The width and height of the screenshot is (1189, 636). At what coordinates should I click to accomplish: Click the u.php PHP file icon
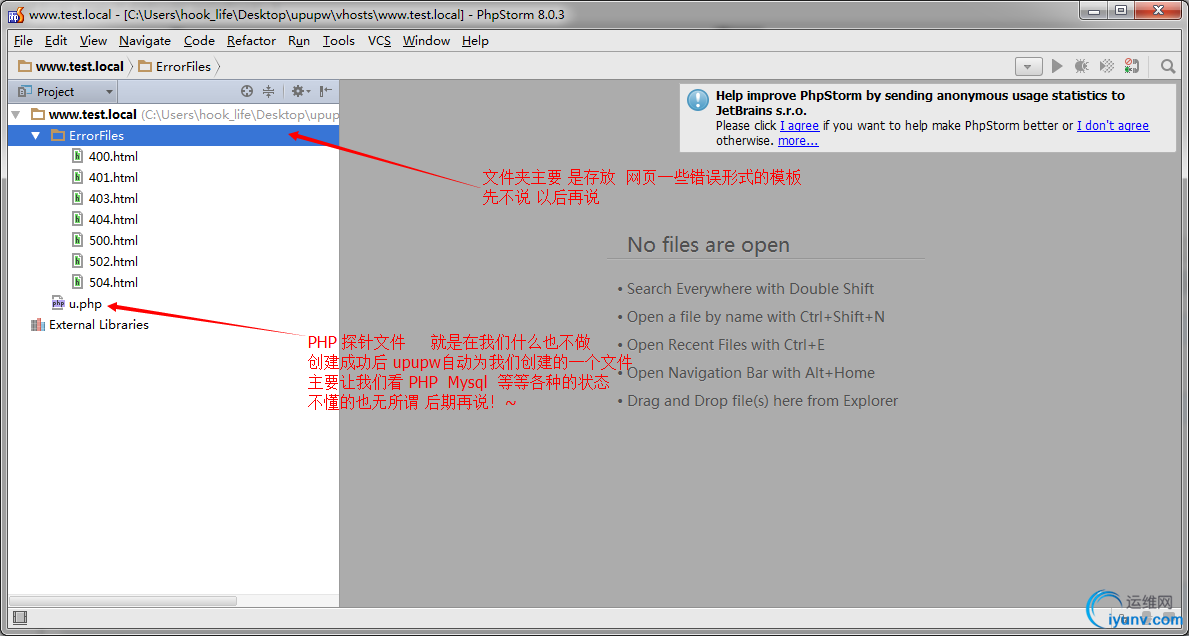58,304
